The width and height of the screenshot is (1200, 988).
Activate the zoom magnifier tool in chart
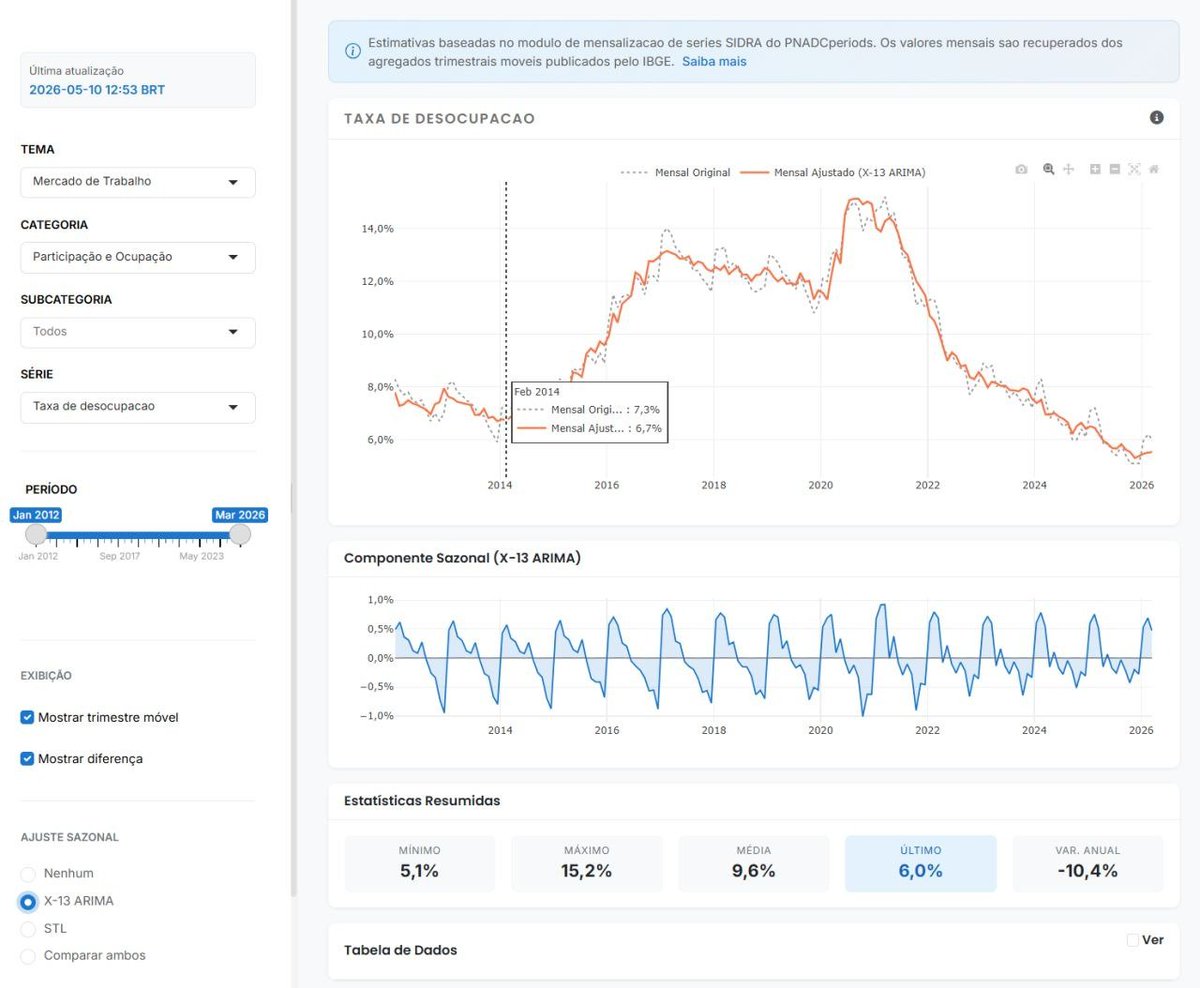[x=1048, y=170]
